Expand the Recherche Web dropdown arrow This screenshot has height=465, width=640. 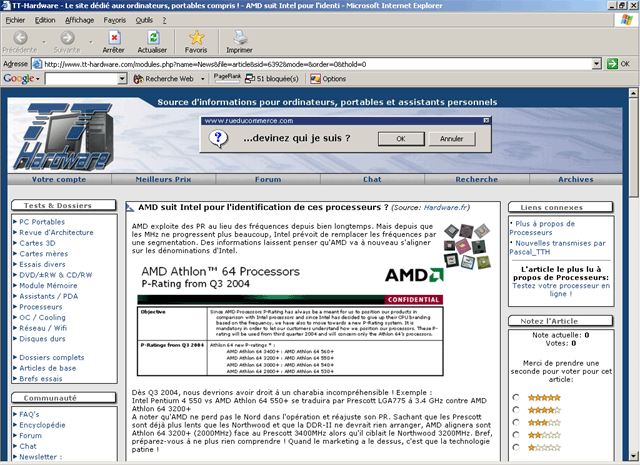(x=202, y=79)
